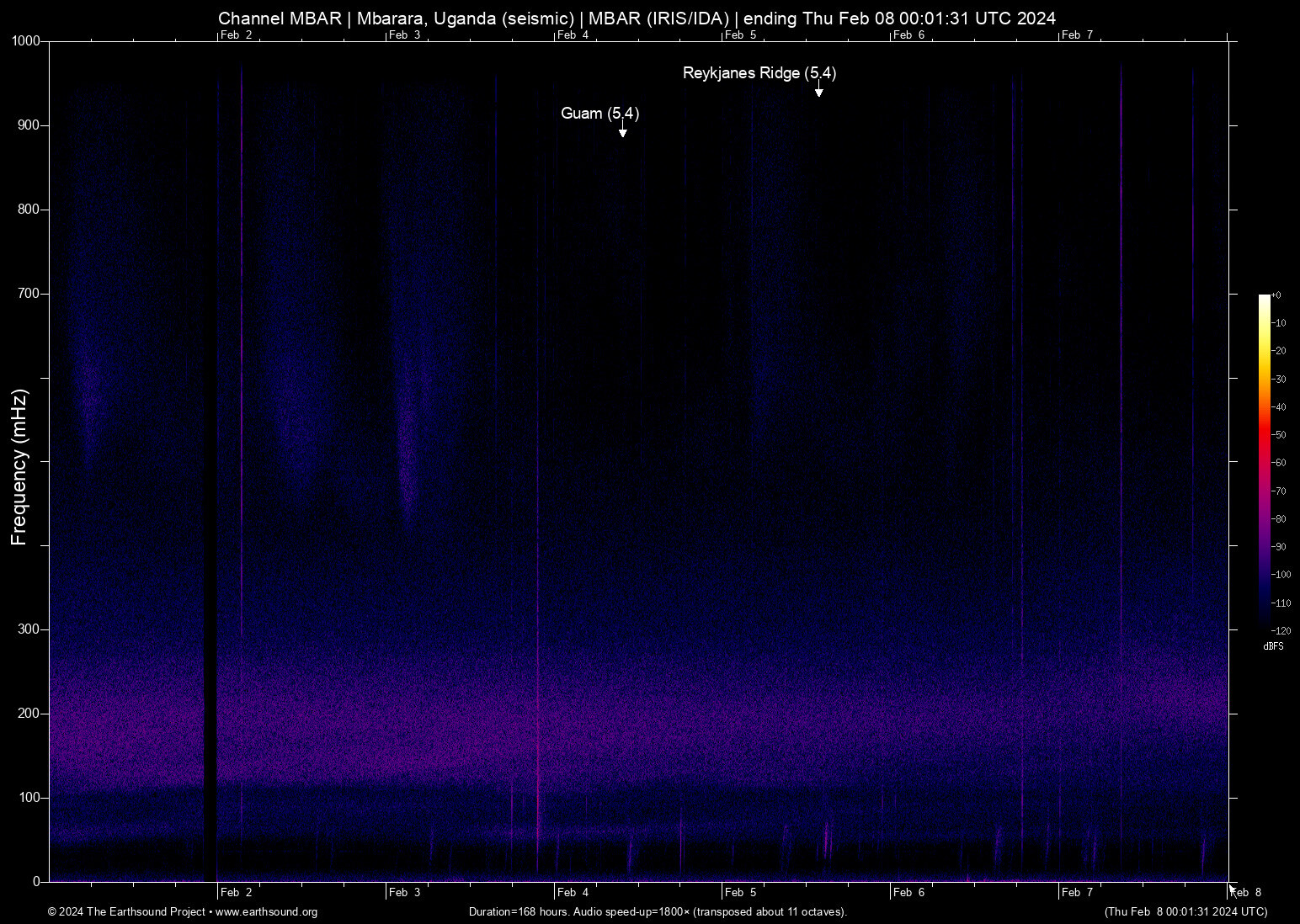This screenshot has width=1300, height=924.
Task: Click the arrow marker below Guam (5.4)
Action: click(622, 130)
